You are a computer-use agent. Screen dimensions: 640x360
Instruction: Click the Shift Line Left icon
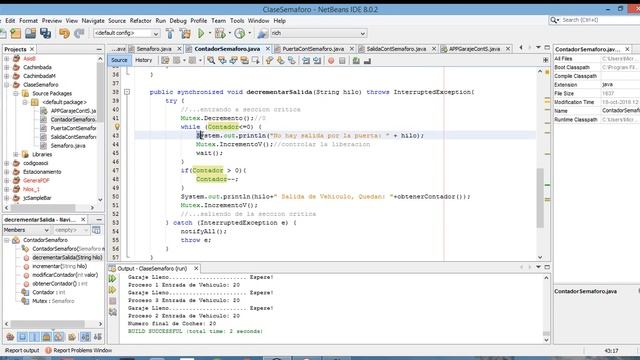[306, 60]
